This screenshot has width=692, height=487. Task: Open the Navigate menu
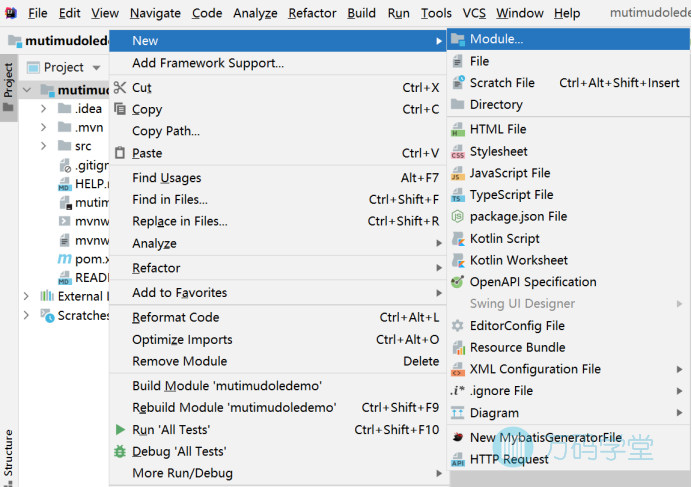155,13
